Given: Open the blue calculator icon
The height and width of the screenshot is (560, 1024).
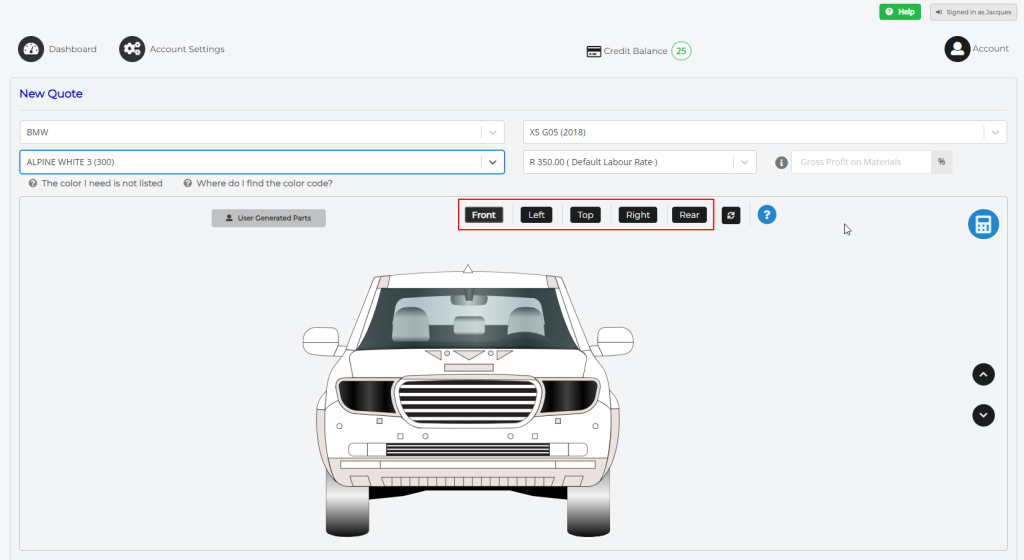Looking at the screenshot, I should pos(983,224).
